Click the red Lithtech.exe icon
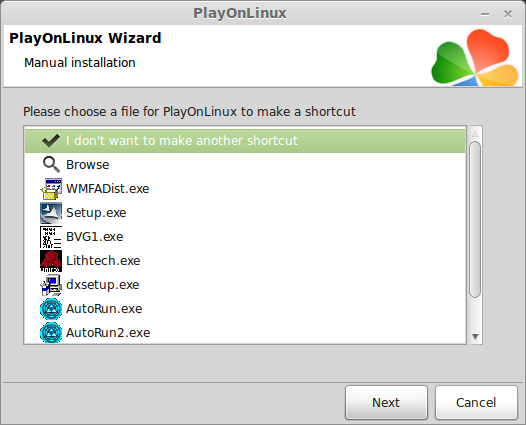 tap(51, 261)
